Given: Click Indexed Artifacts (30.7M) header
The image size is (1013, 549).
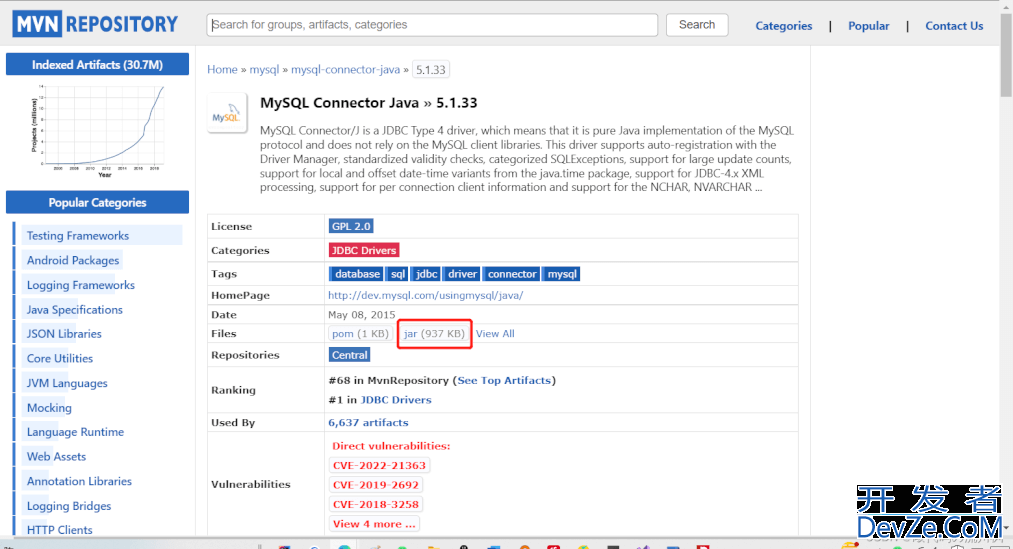Looking at the screenshot, I should 98,65.
